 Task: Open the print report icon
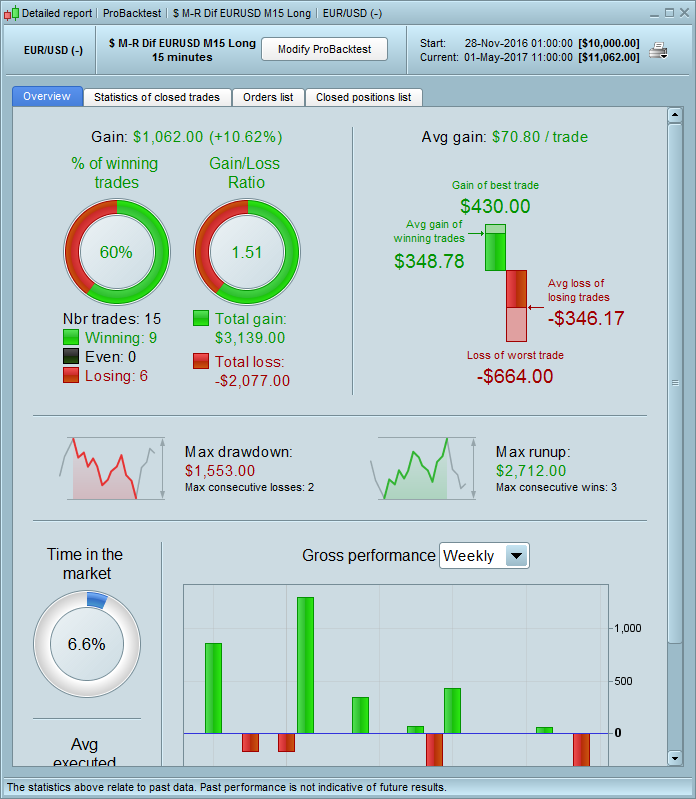point(658,50)
